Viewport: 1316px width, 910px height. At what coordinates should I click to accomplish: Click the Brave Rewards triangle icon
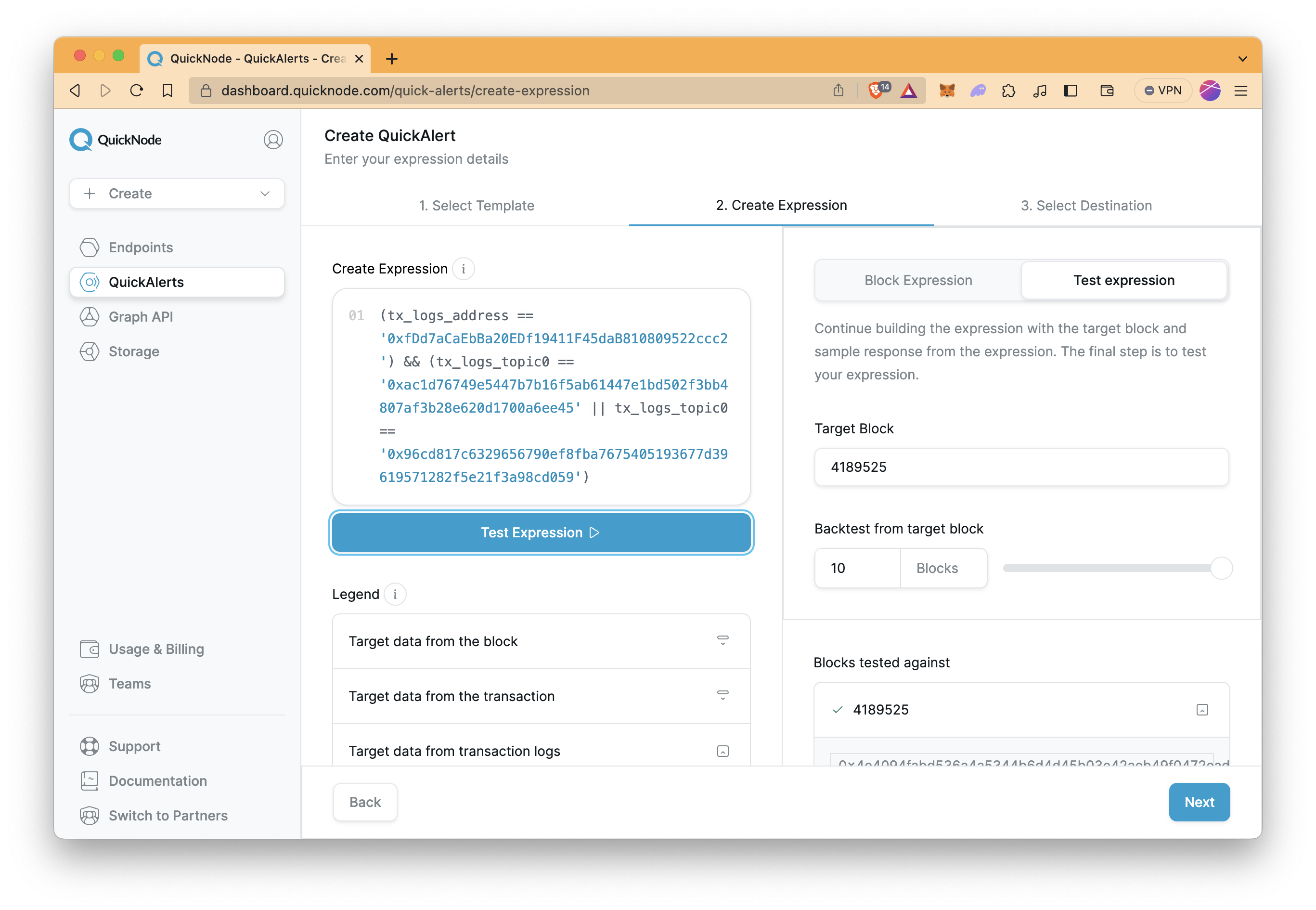click(x=908, y=91)
